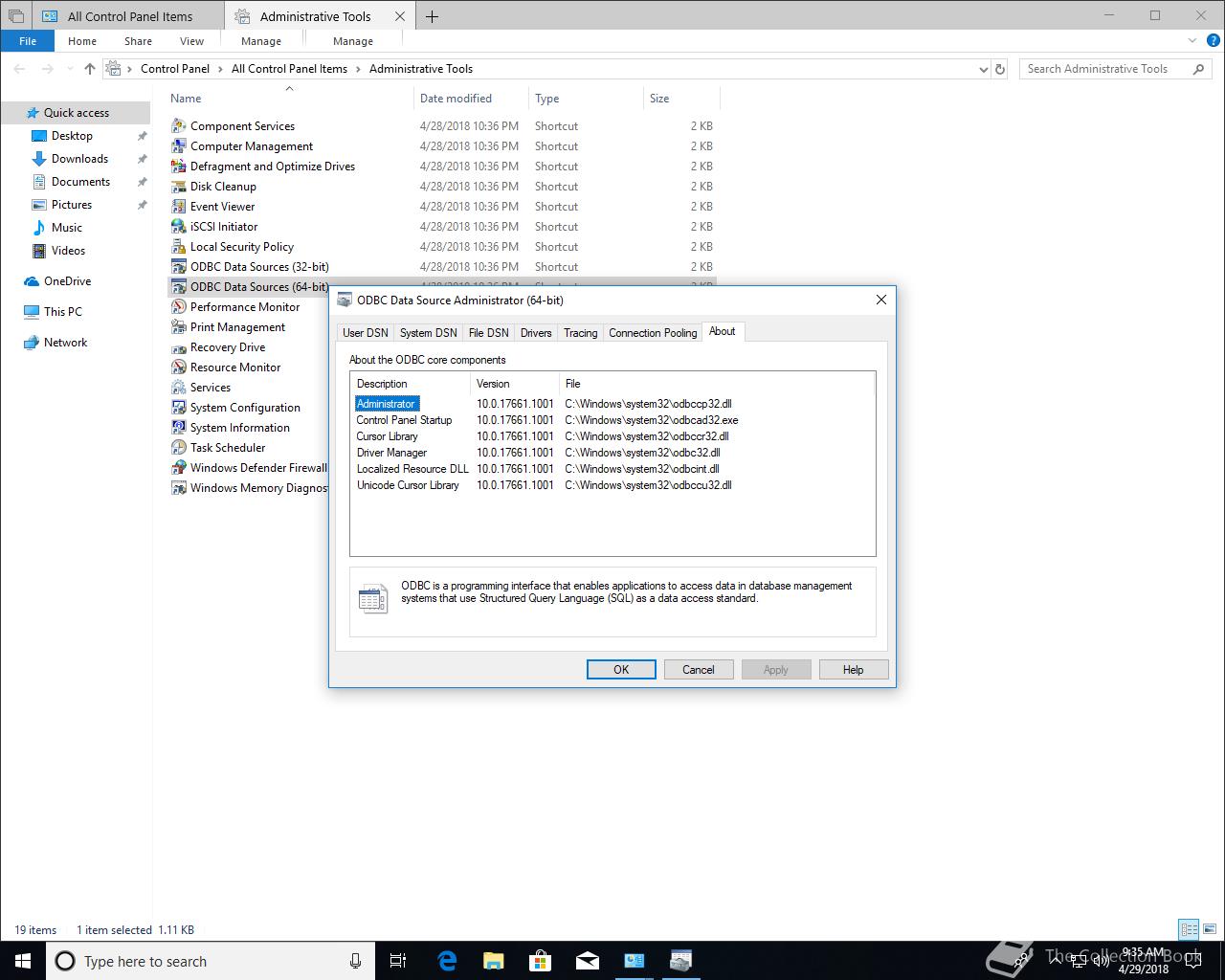Expand chevron after All Control Panel Items
Screen dimensions: 1225x980
358,69
